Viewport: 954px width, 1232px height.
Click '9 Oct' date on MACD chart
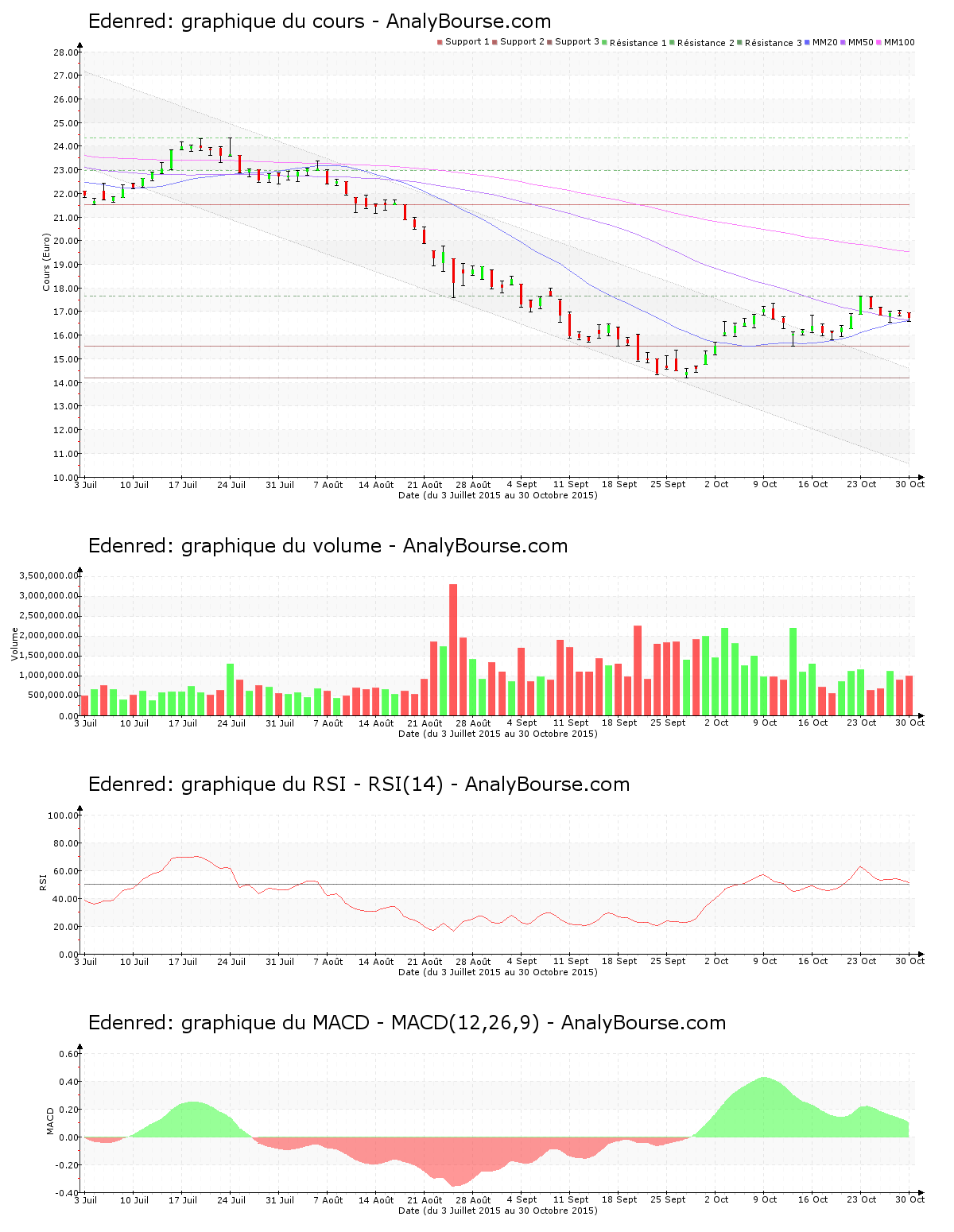[x=765, y=1199]
